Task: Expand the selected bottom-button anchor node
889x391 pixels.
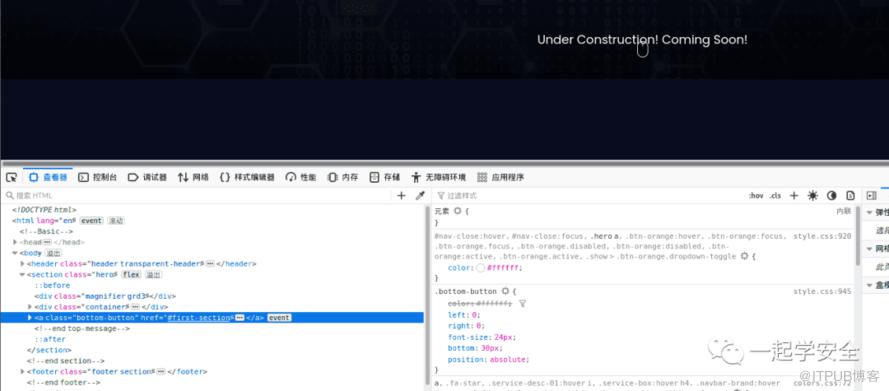Action: pyautogui.click(x=30, y=317)
